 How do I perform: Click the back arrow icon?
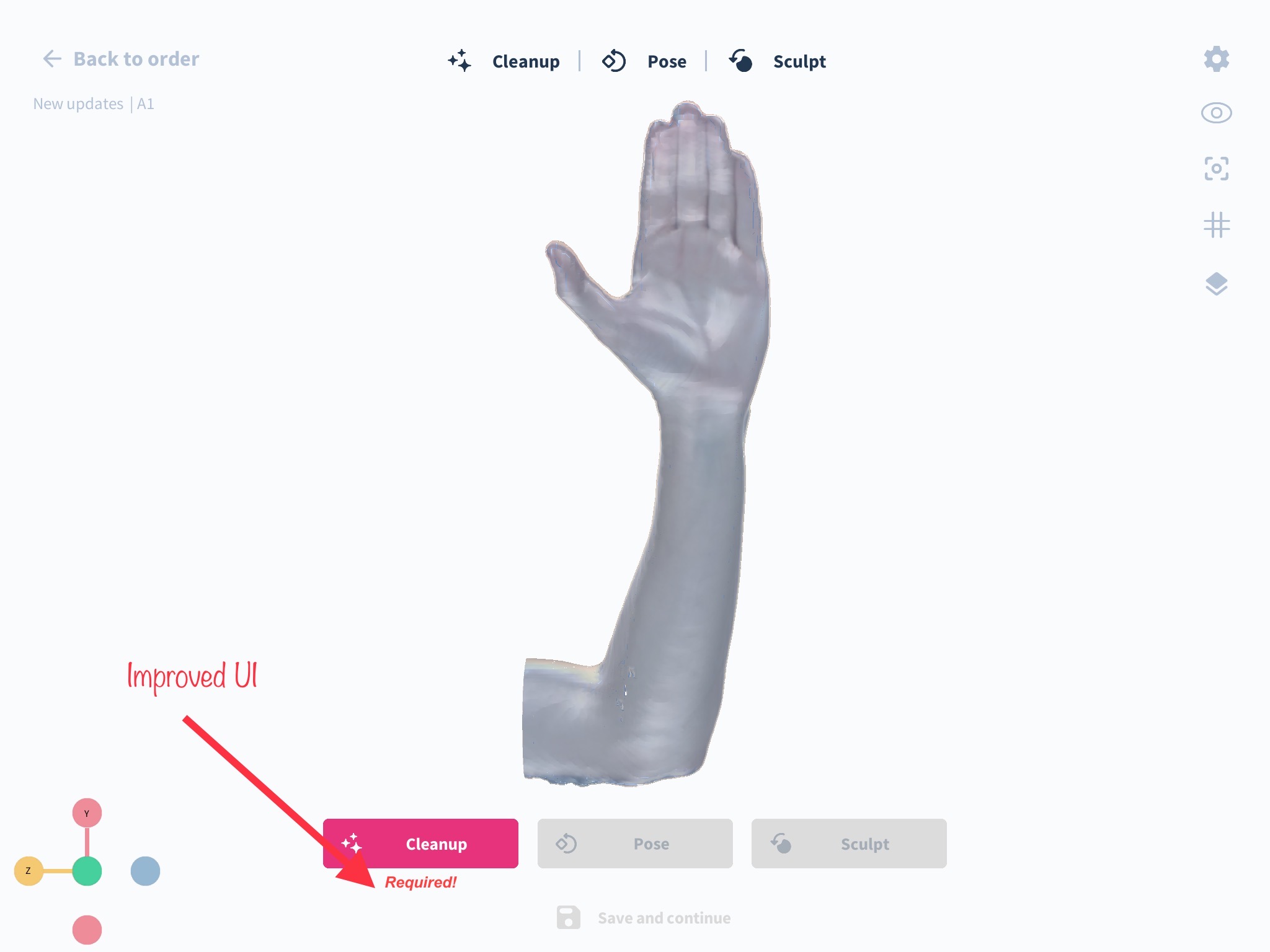(x=52, y=59)
